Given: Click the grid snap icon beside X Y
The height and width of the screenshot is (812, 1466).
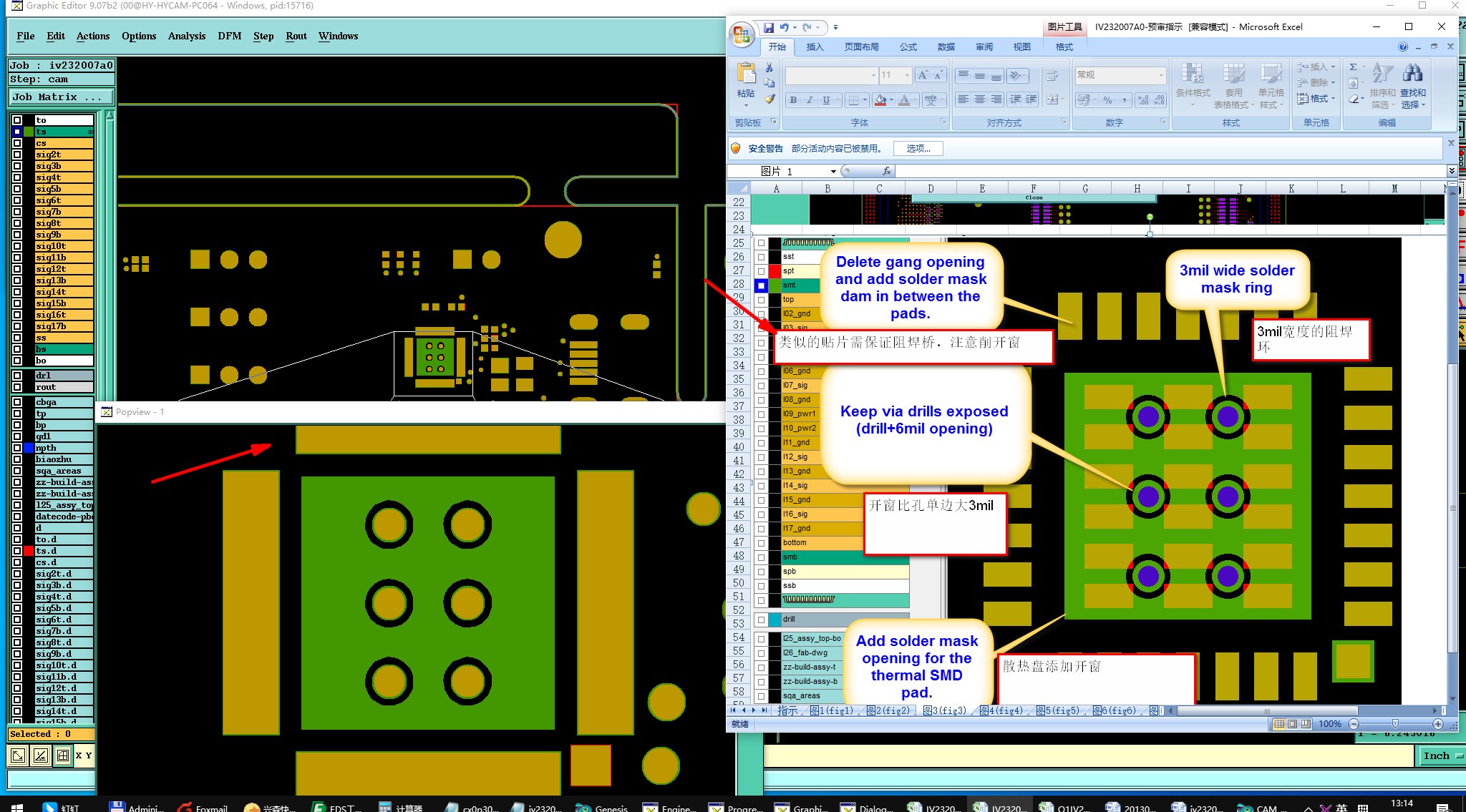Looking at the screenshot, I should pos(63,755).
